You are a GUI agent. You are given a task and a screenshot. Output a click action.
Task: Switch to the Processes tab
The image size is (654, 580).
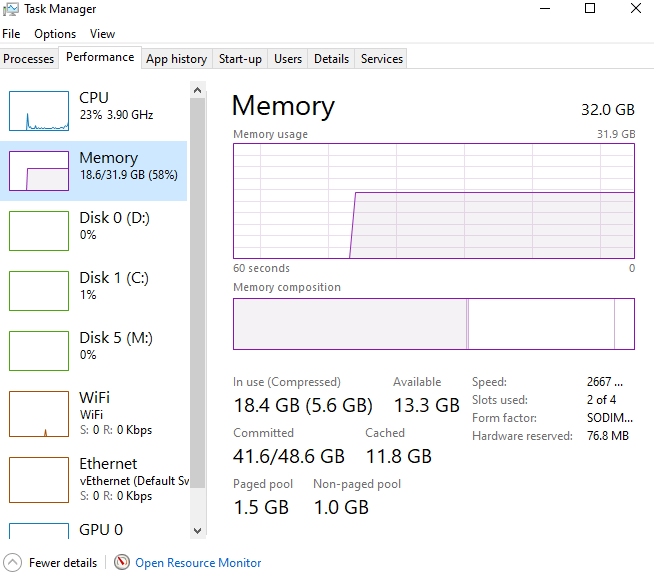[29, 59]
